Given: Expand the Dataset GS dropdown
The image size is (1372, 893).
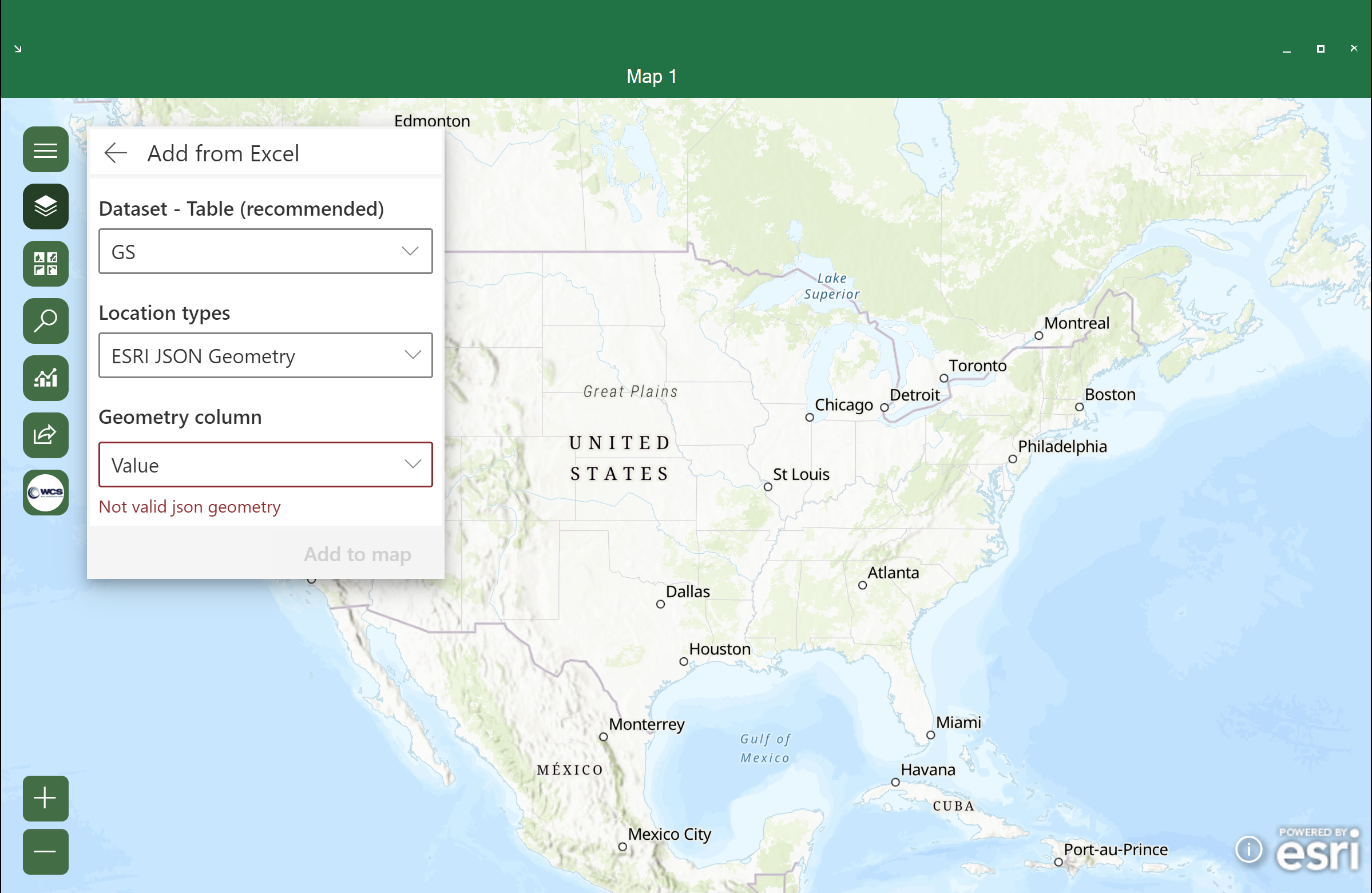Looking at the screenshot, I should point(265,251).
